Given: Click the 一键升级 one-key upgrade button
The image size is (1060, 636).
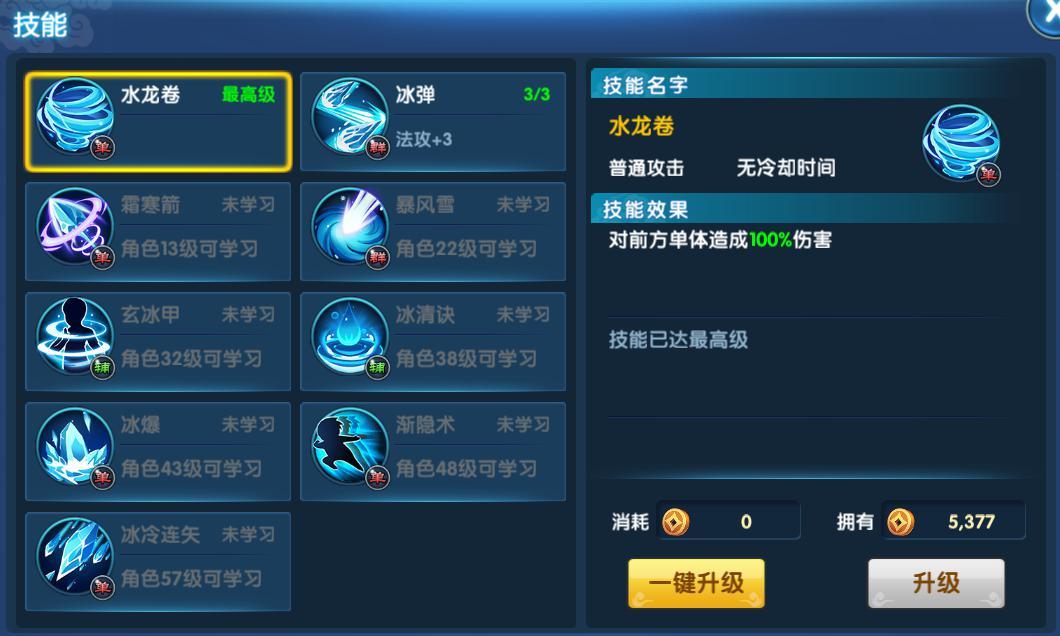Looking at the screenshot, I should 696,583.
